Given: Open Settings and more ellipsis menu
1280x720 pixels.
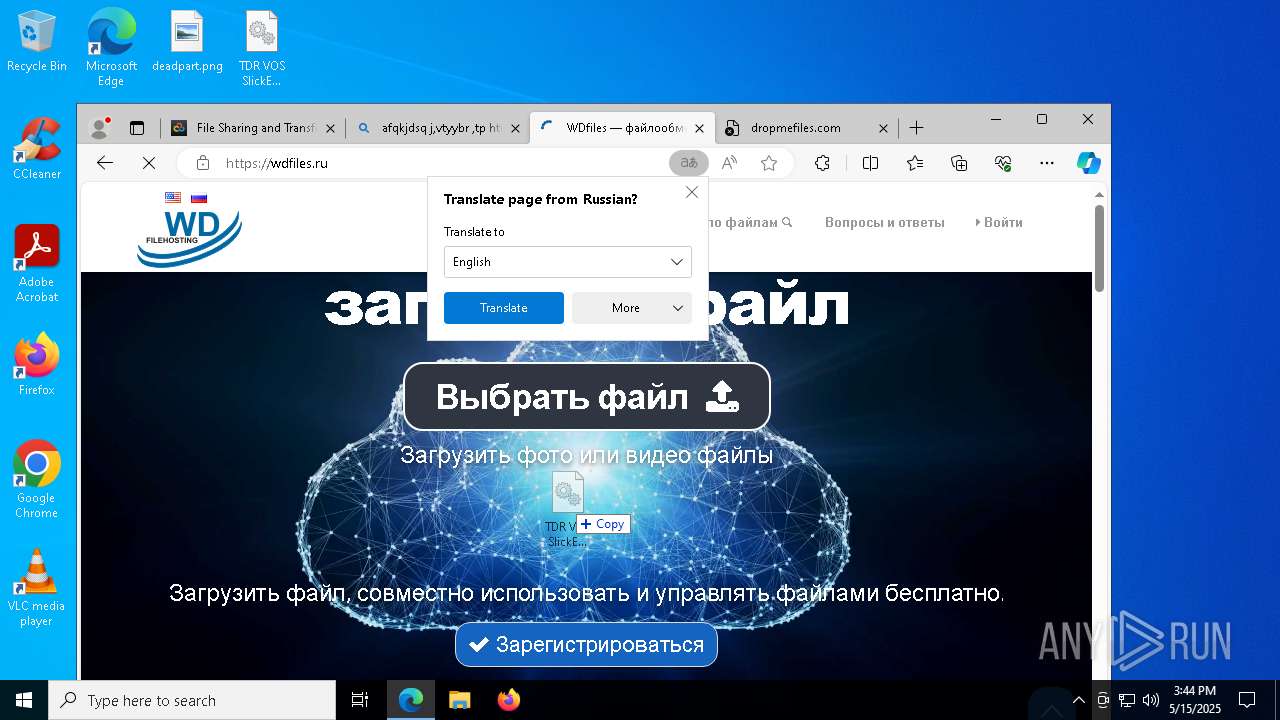Looking at the screenshot, I should pos(1047,163).
